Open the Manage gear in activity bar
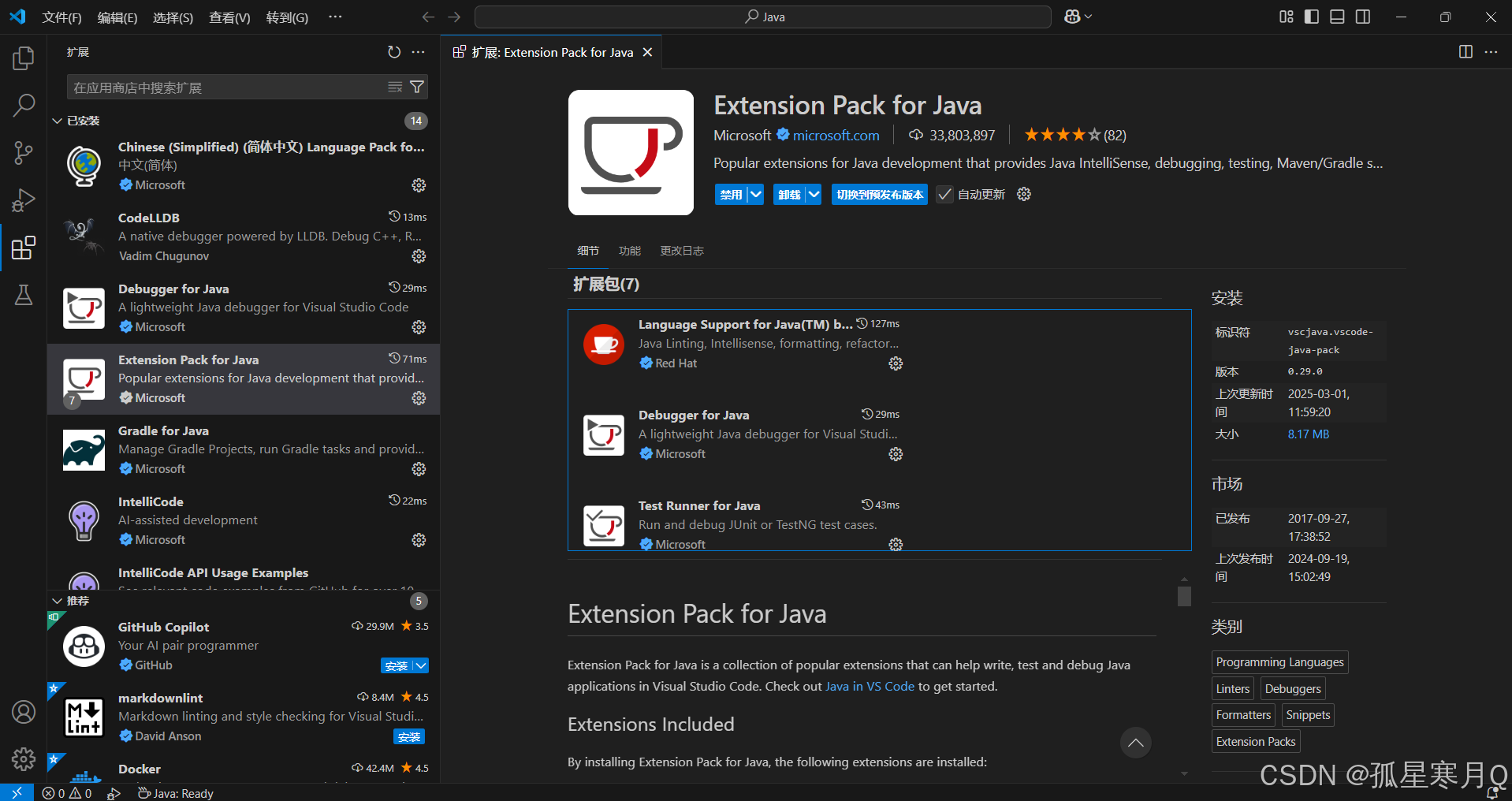Screen dimensions: 1512x801 (24, 759)
